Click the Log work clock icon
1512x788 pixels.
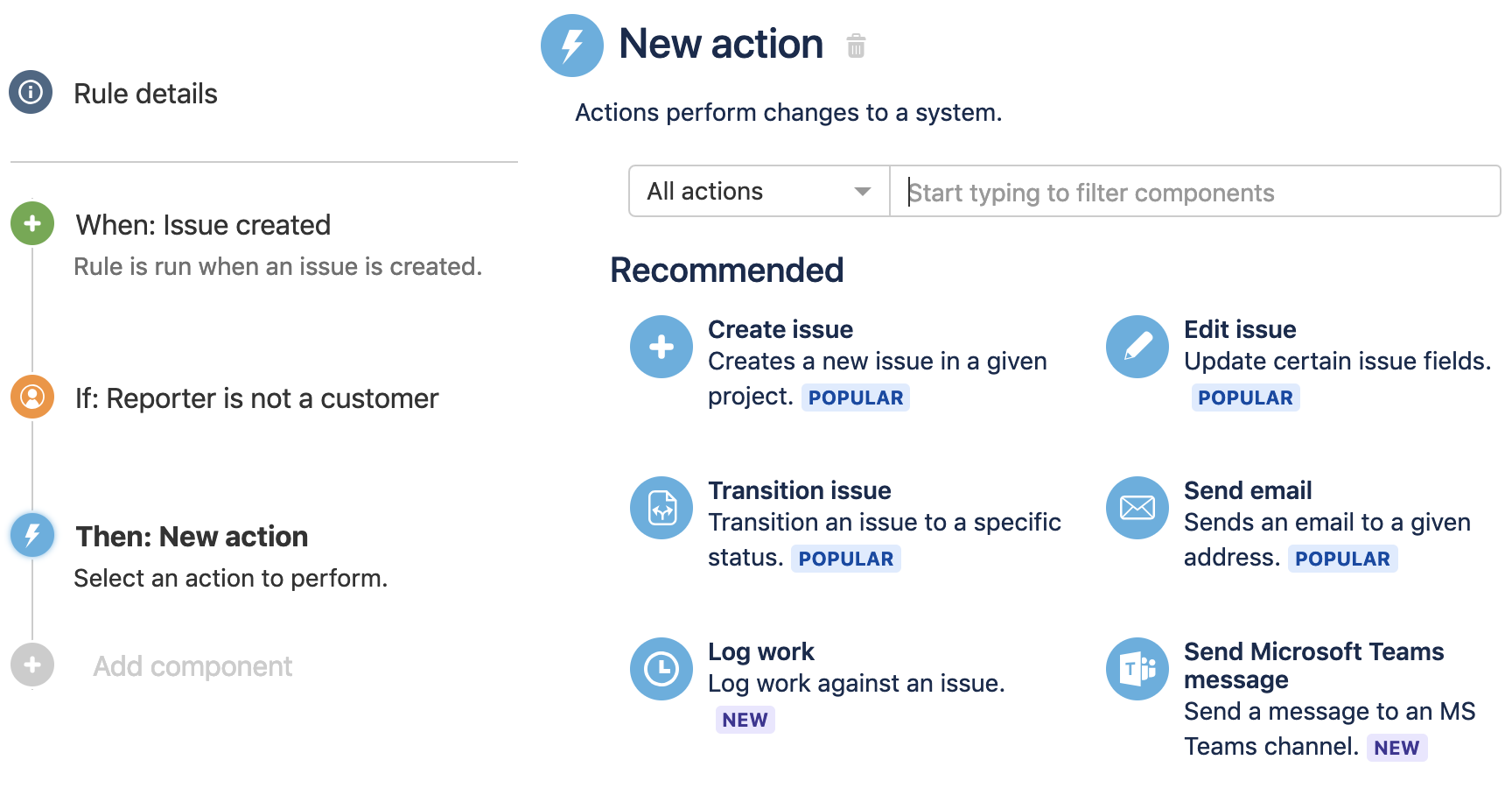click(661, 669)
